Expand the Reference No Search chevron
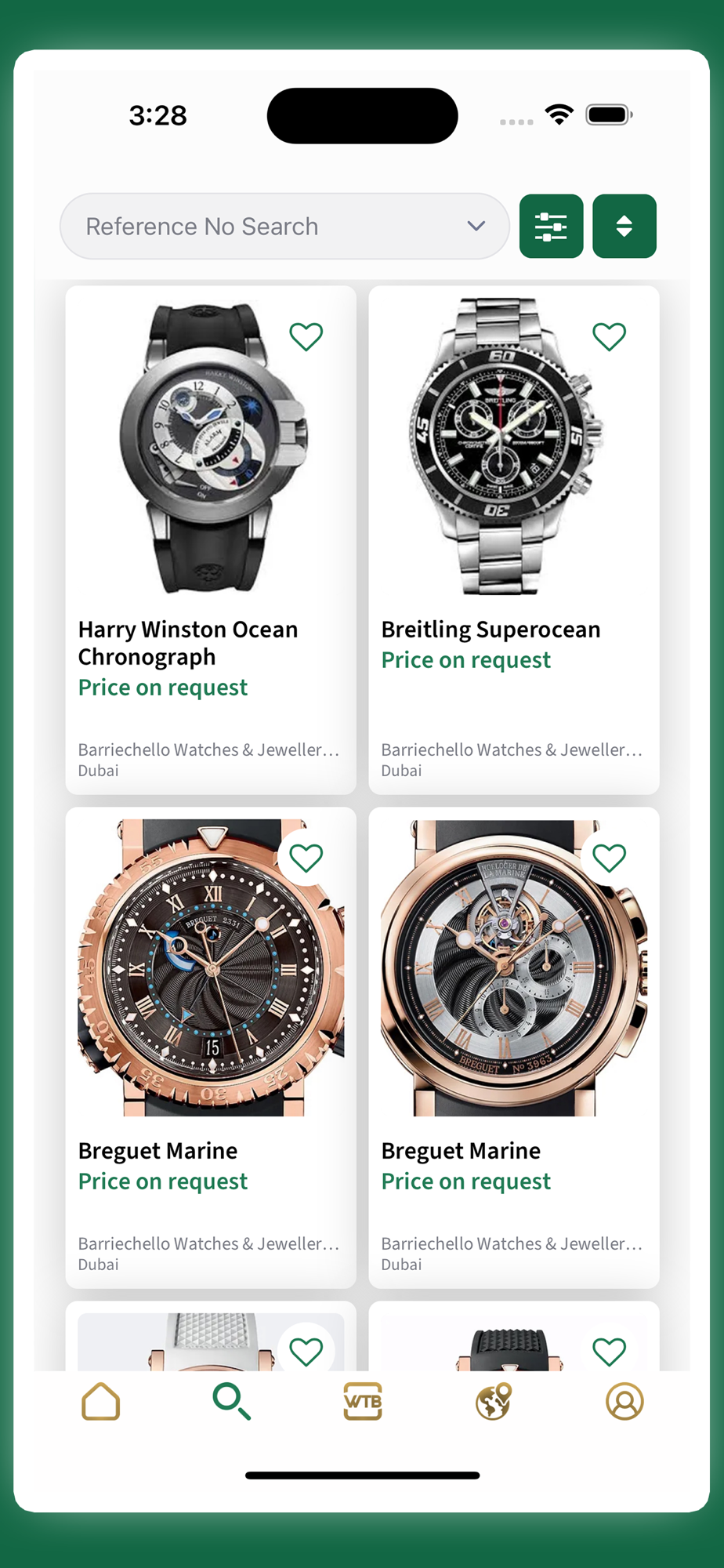Viewport: 724px width, 1568px height. (476, 226)
